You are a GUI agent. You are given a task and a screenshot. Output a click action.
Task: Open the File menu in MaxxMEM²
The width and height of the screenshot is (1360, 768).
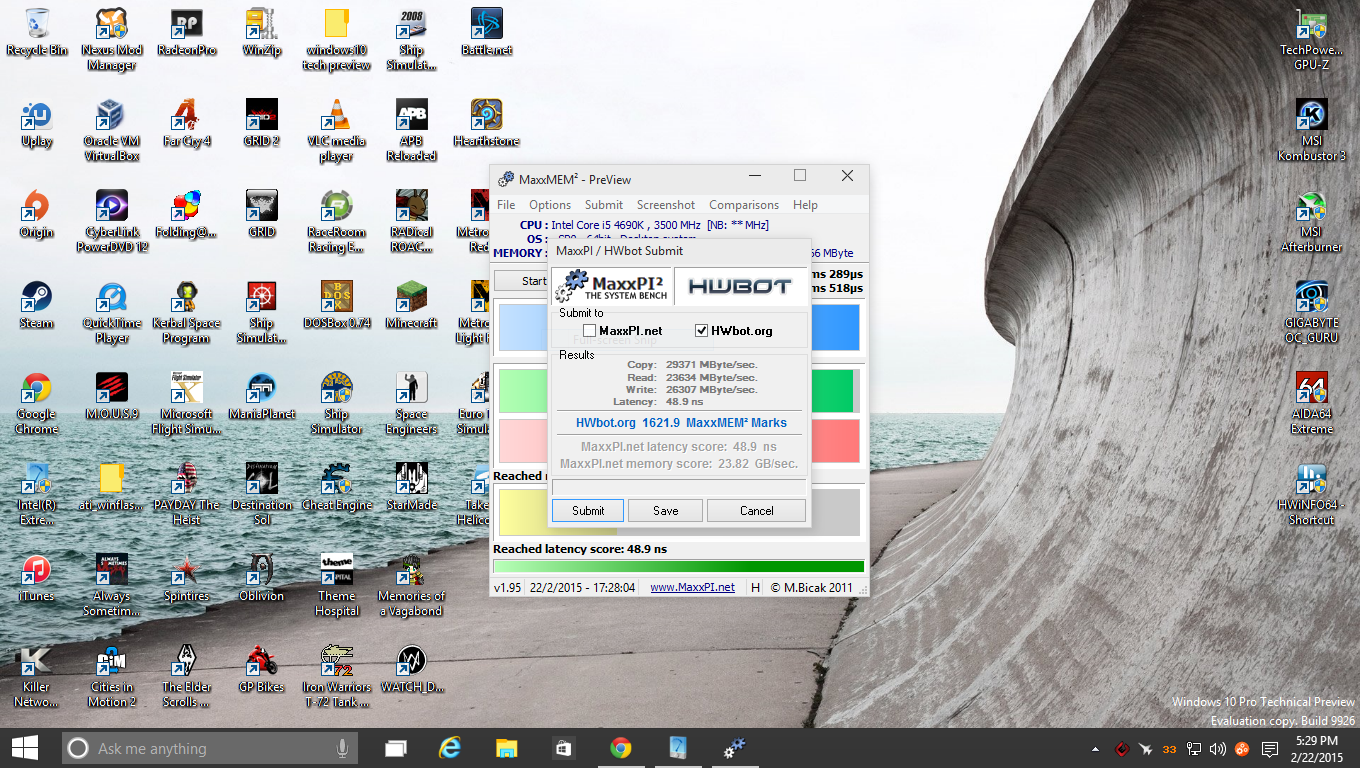coord(506,205)
